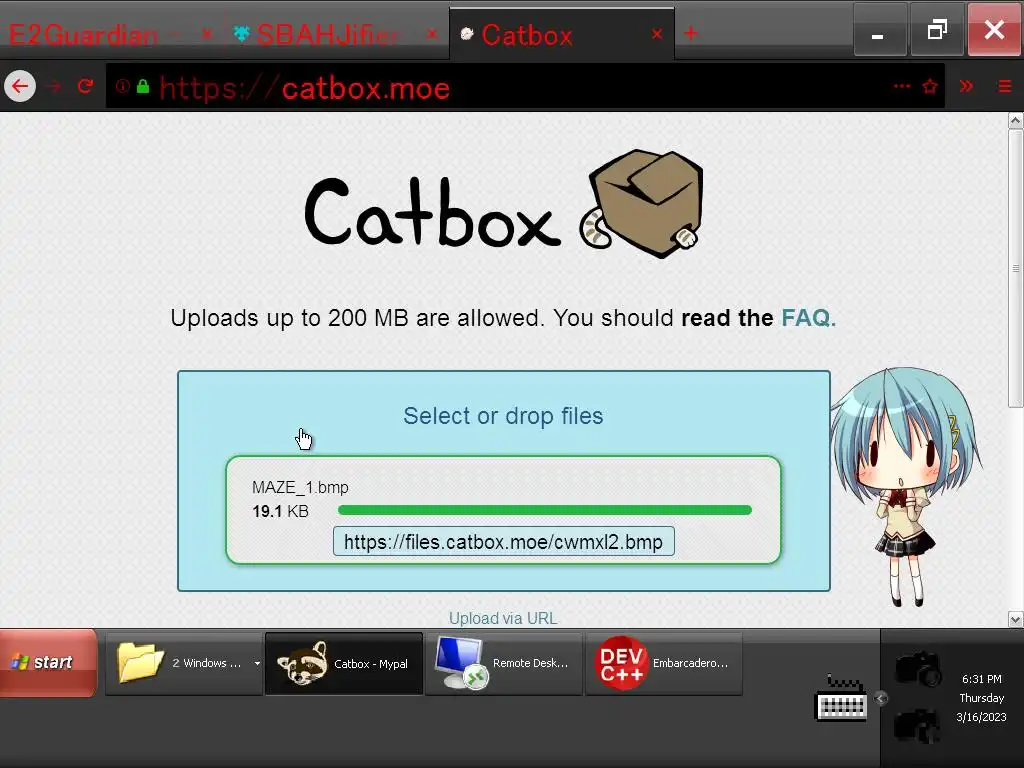The image size is (1024, 768).
Task: Close the Catbox tab
Action: (x=657, y=34)
